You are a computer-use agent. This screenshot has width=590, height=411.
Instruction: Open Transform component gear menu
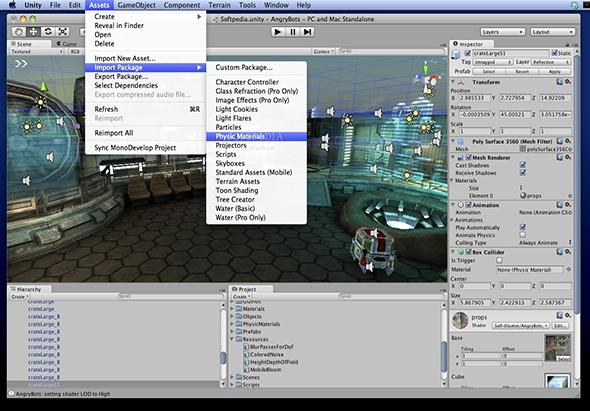coord(568,82)
